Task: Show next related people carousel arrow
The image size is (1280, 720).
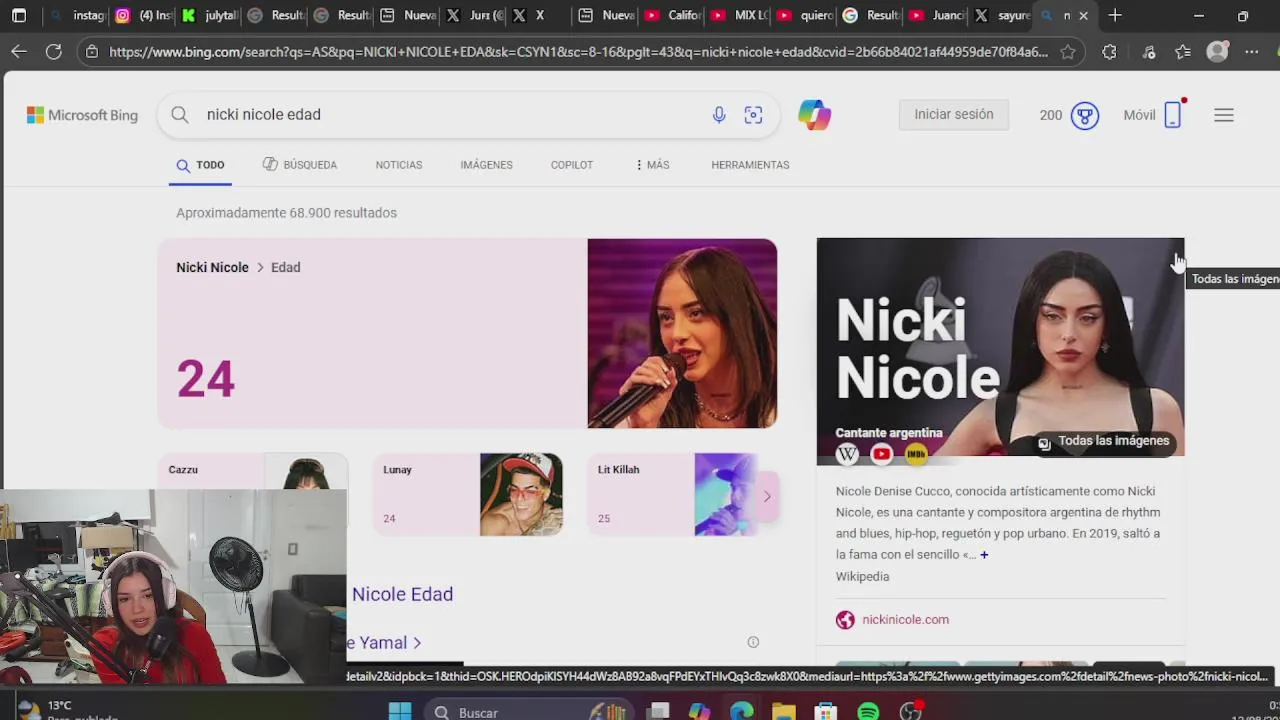Action: [x=767, y=496]
